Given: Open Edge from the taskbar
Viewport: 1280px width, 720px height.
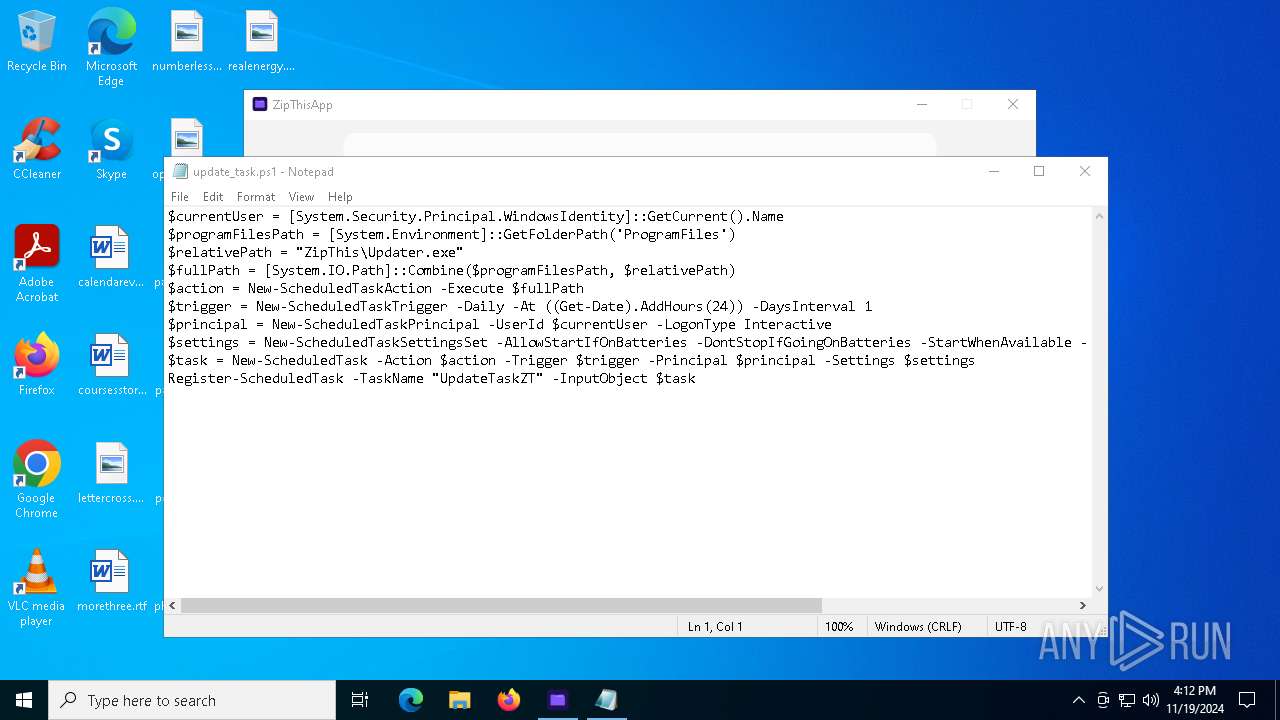Looking at the screenshot, I should click(411, 700).
